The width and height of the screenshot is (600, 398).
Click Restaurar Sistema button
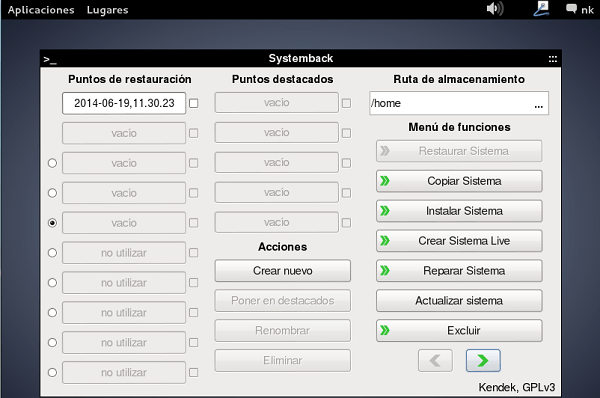click(459, 151)
